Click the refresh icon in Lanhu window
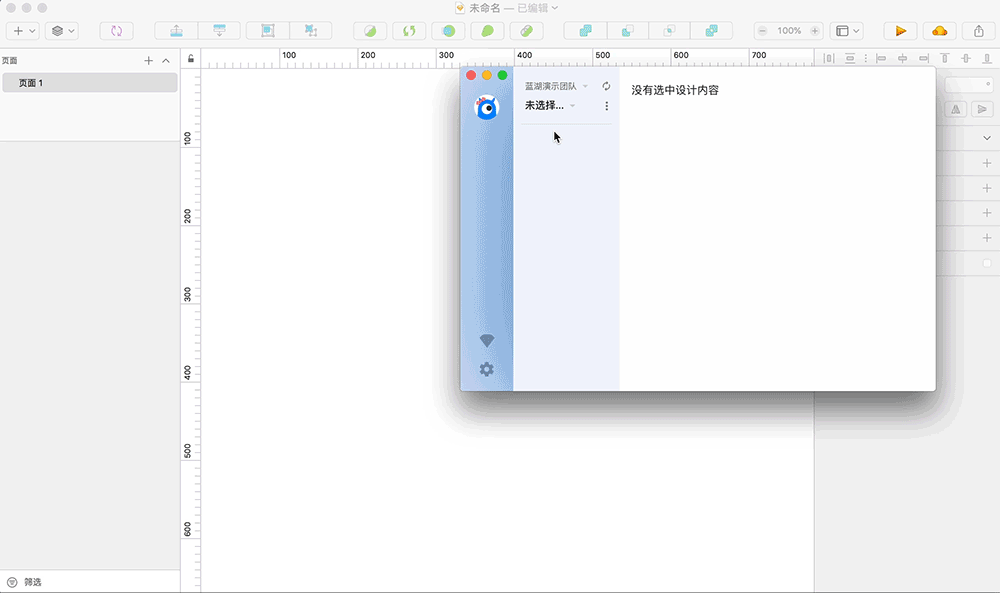The height and width of the screenshot is (593, 1000). tap(606, 86)
